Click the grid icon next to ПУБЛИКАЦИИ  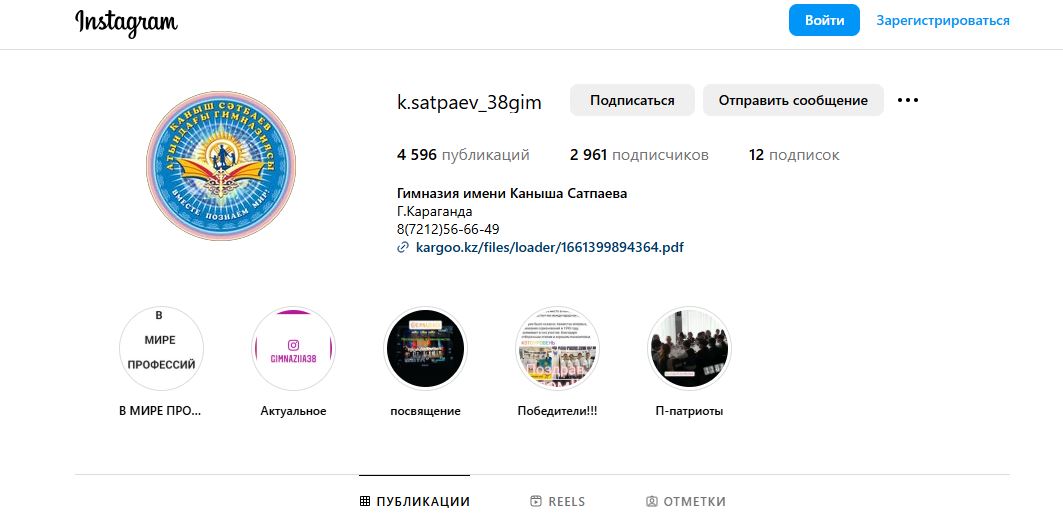coord(365,501)
